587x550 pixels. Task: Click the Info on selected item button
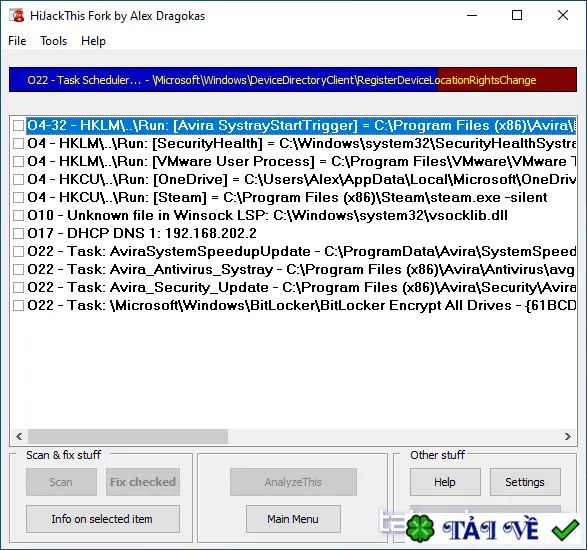(x=103, y=519)
